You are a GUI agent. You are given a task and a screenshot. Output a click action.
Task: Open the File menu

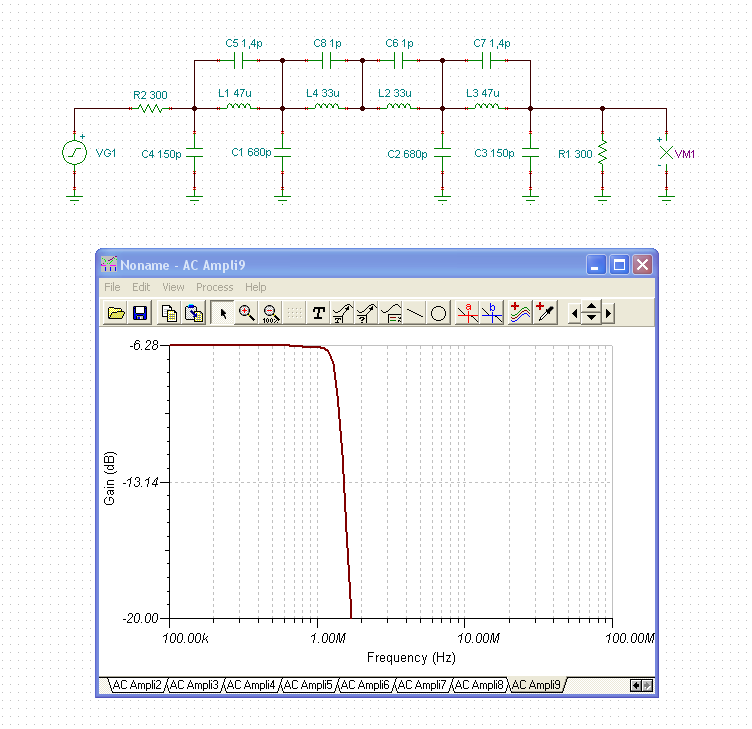112,287
